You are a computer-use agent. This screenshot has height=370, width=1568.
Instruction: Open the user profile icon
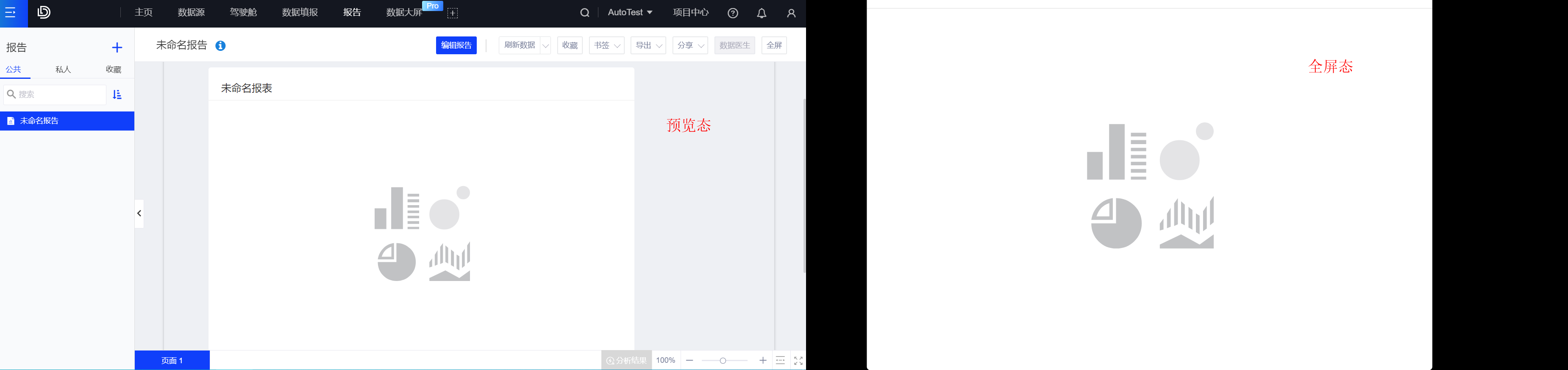[791, 14]
